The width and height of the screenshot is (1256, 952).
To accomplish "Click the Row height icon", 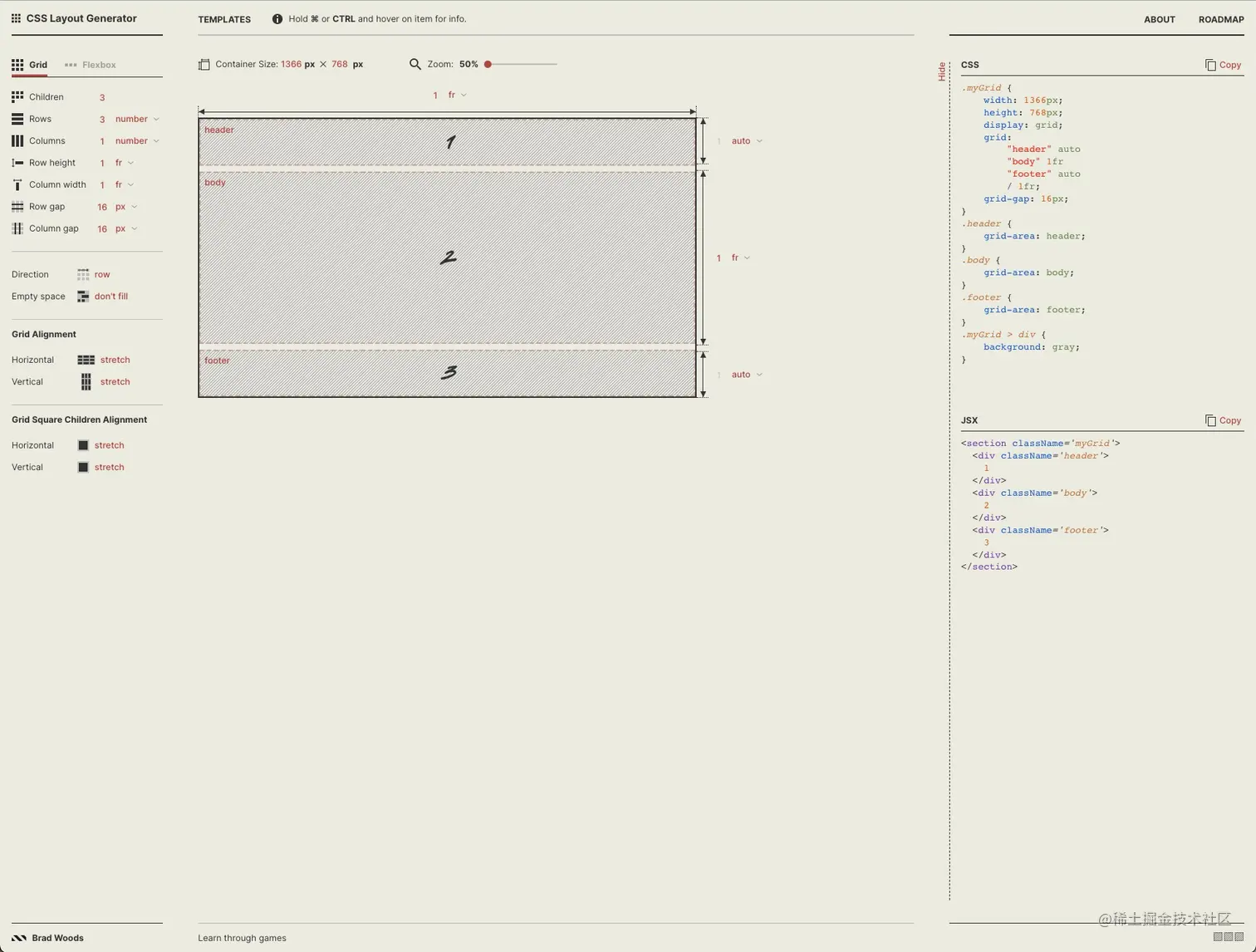I will (x=17, y=163).
